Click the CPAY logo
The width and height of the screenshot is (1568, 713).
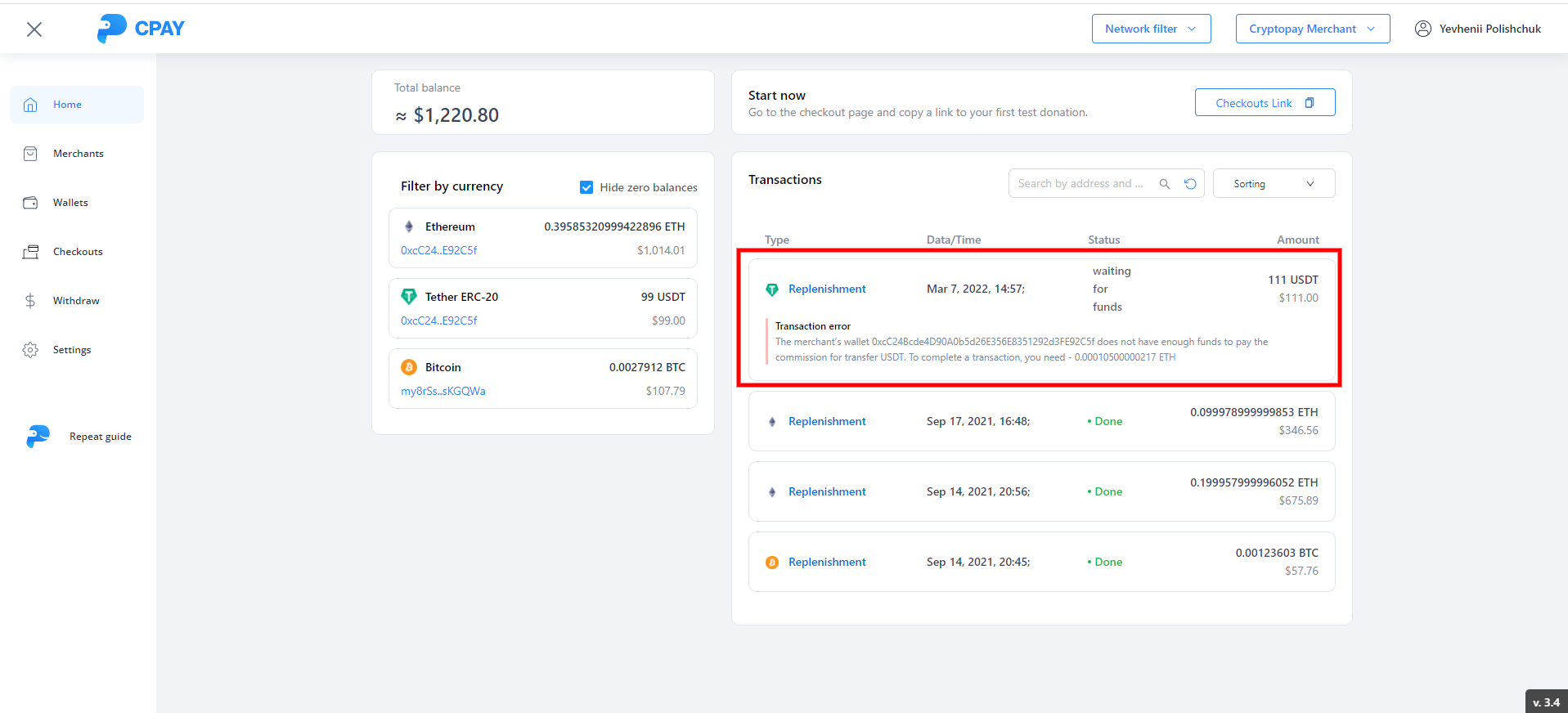tap(141, 29)
